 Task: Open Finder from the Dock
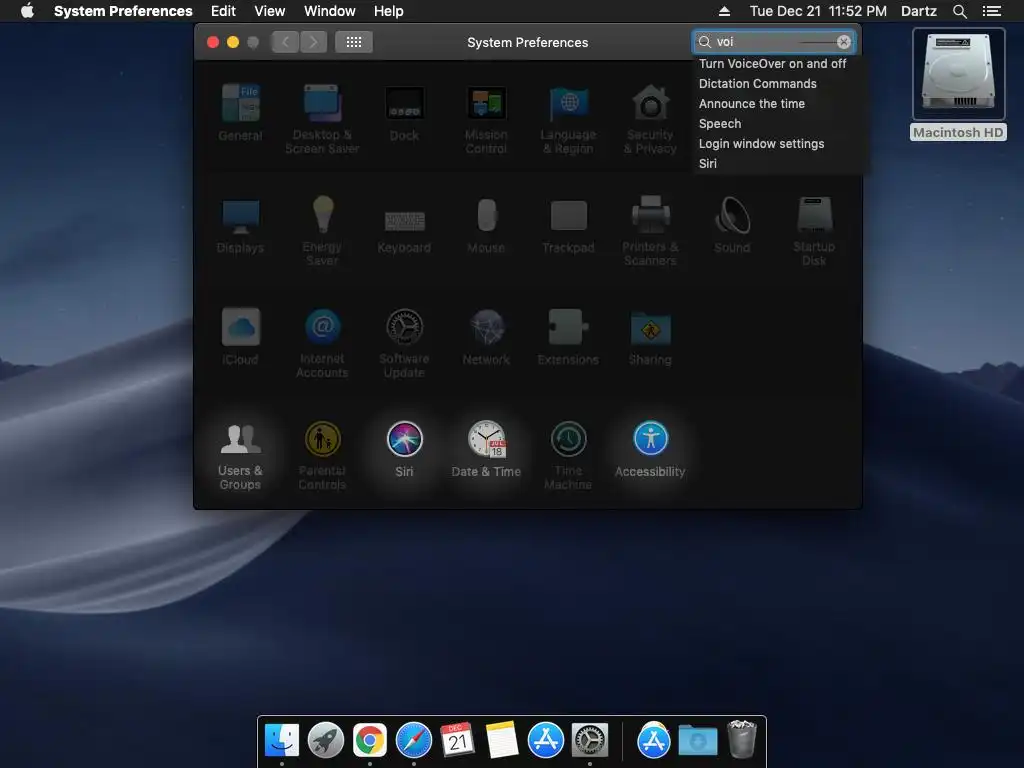pyautogui.click(x=282, y=741)
